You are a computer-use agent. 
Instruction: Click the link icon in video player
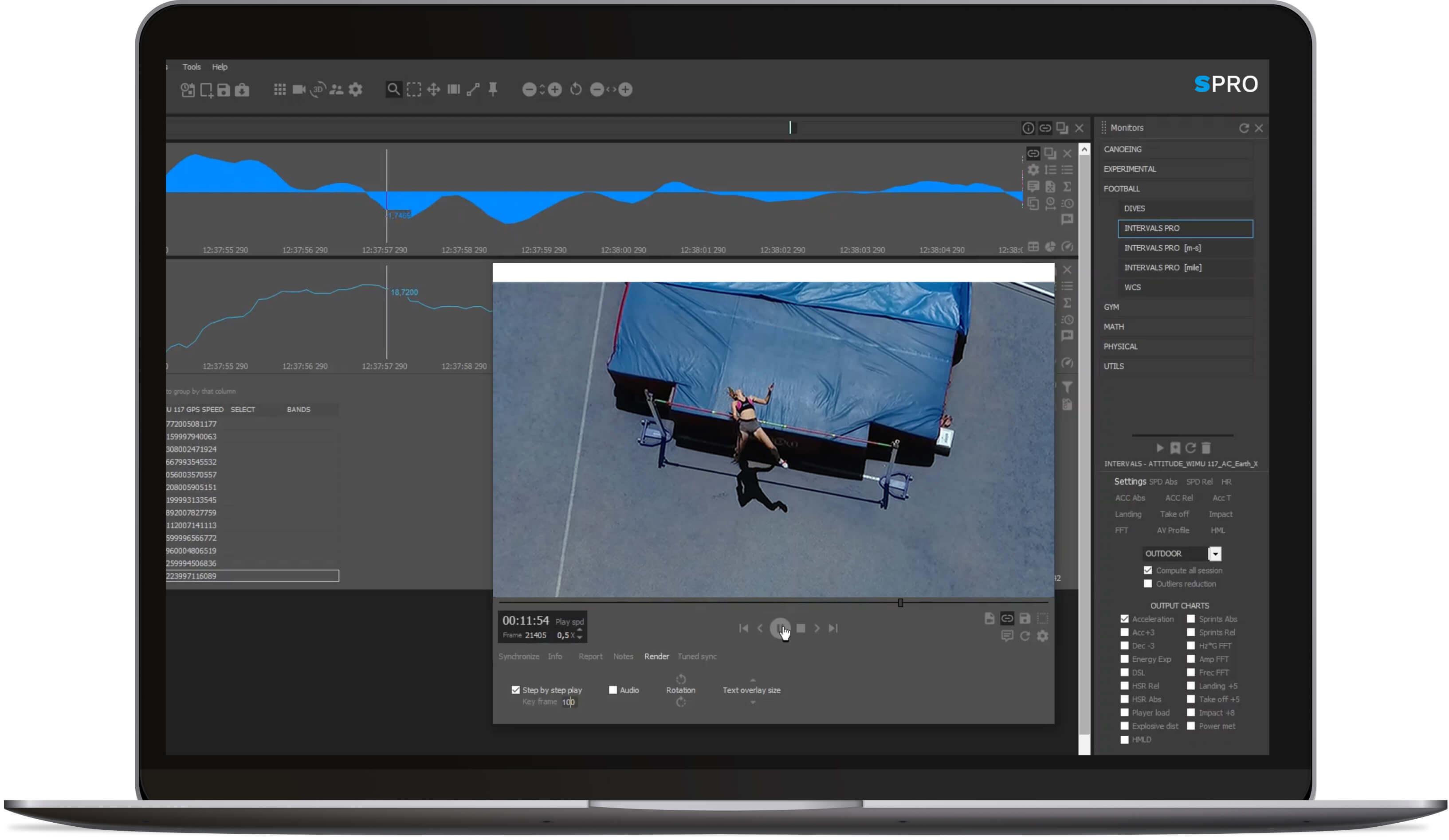[1007, 619]
